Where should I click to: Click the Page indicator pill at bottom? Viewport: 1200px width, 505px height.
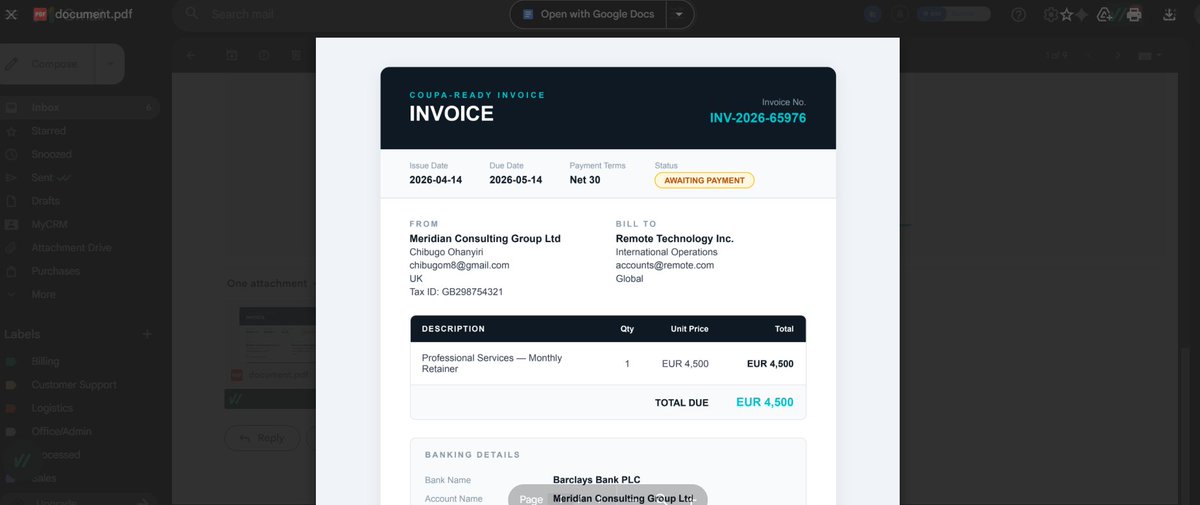(x=608, y=498)
